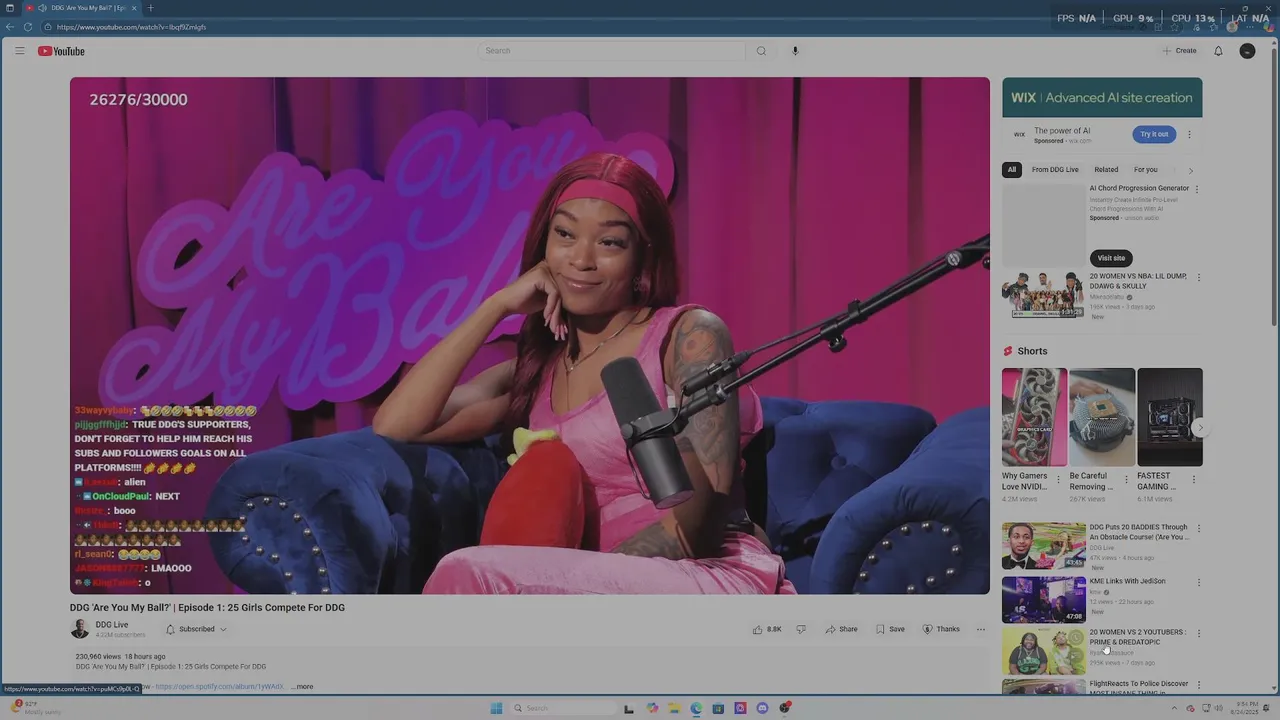Select the All filter chip
The height and width of the screenshot is (720, 1280).
pos(1012,170)
